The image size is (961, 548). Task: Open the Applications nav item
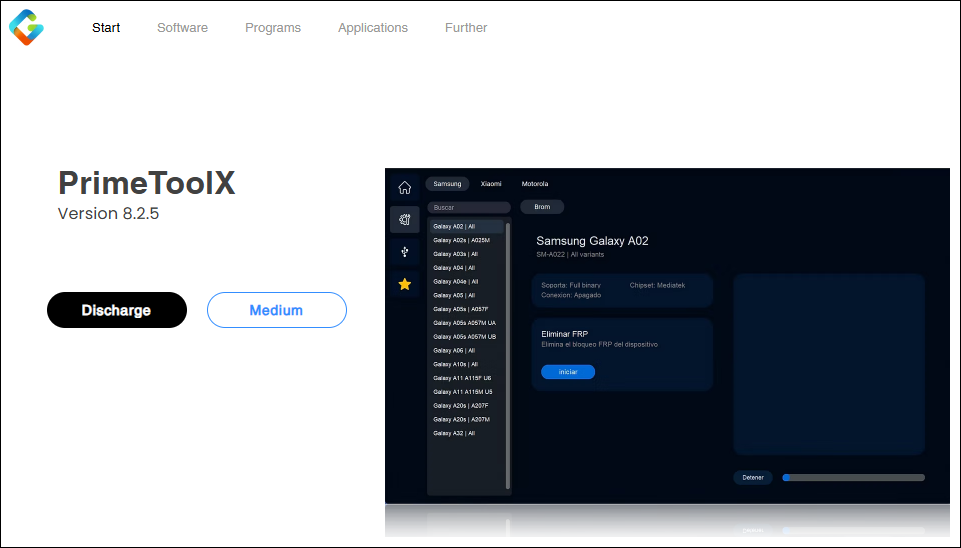coord(373,28)
